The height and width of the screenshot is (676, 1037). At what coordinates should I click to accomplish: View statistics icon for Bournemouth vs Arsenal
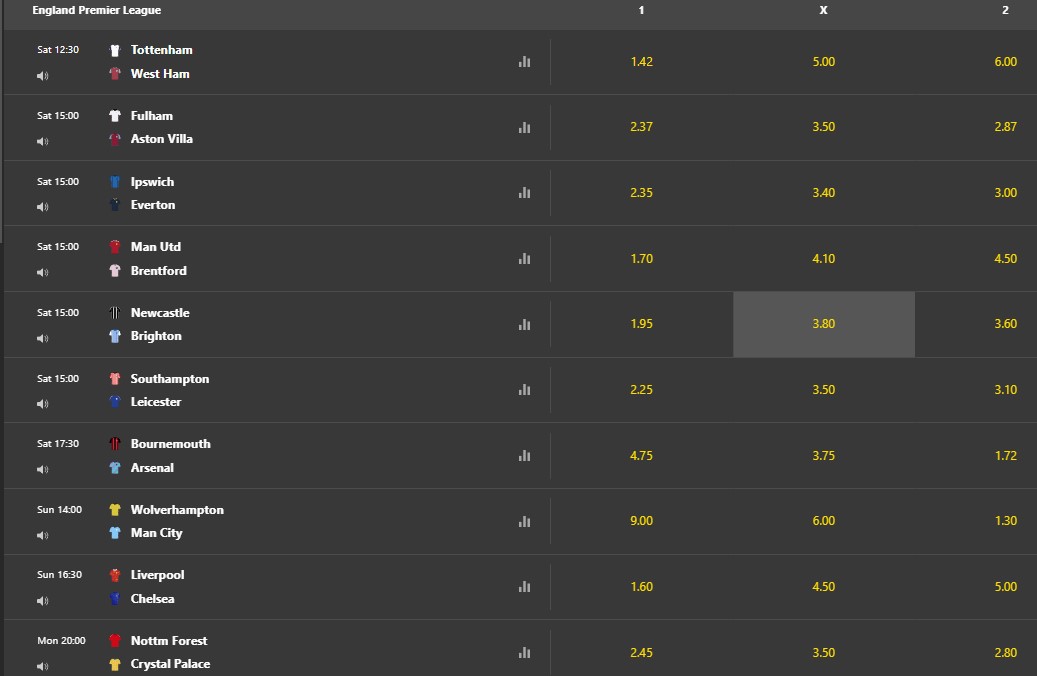(x=524, y=456)
